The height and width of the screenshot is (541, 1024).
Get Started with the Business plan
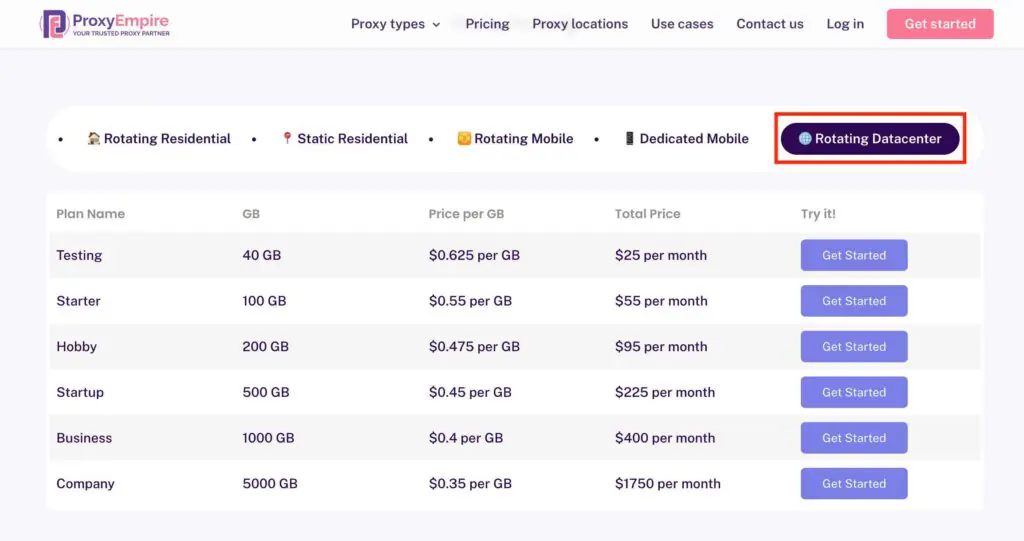point(854,438)
